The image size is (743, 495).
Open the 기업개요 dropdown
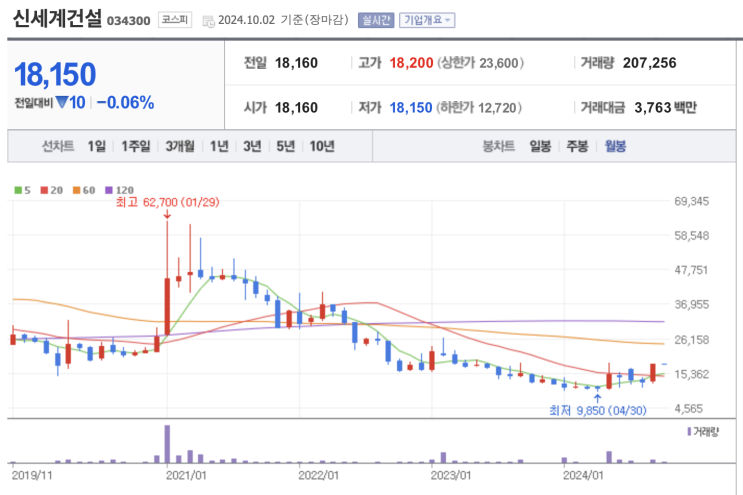click(427, 20)
